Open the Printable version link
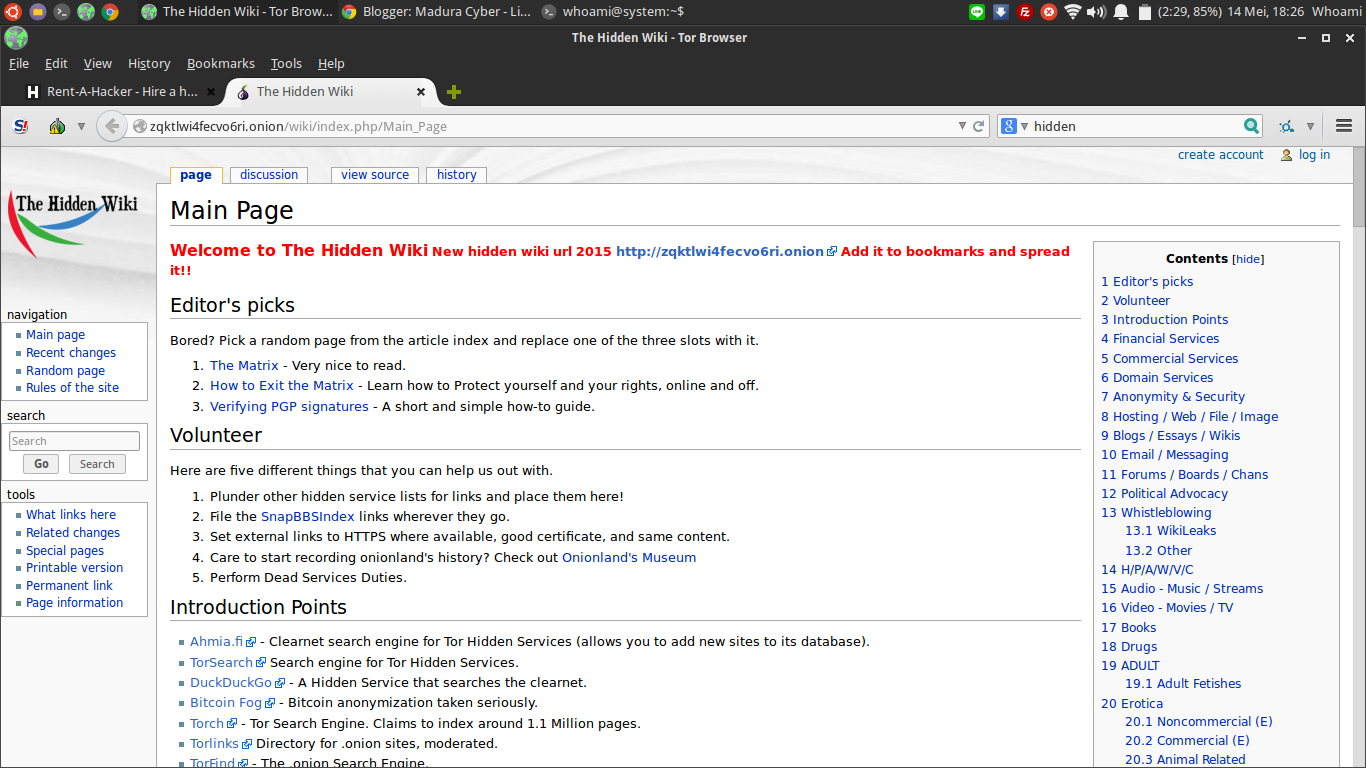This screenshot has height=768, width=1366. click(x=75, y=568)
